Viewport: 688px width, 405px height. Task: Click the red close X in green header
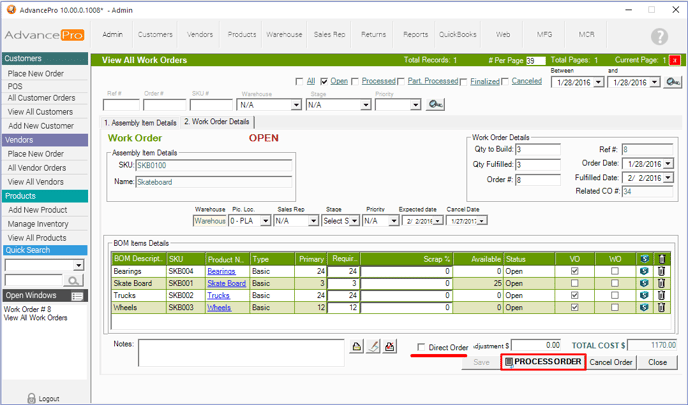coord(675,61)
